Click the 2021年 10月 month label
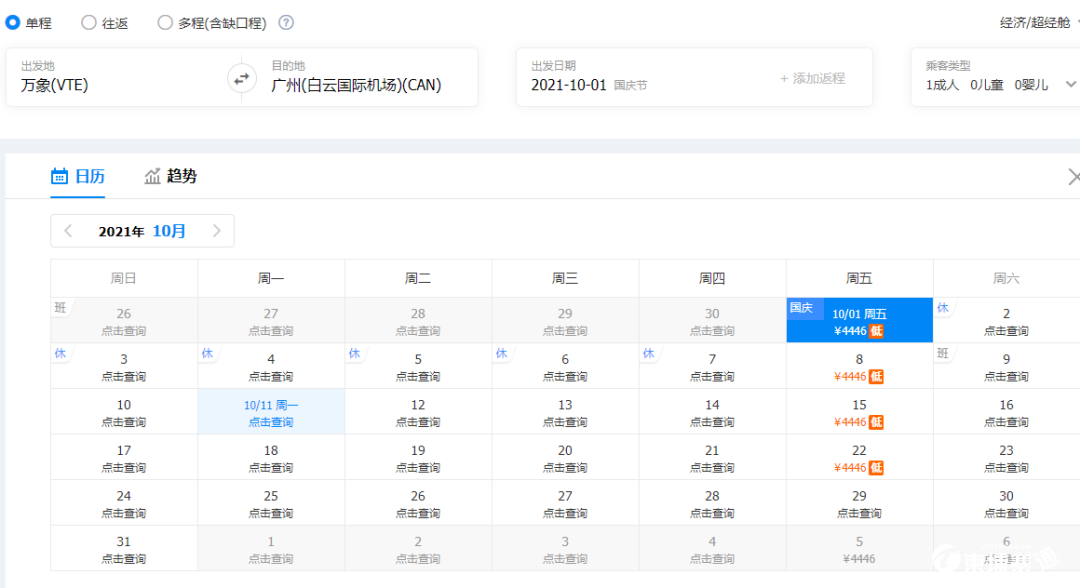This screenshot has height=588, width=1080. point(142,231)
